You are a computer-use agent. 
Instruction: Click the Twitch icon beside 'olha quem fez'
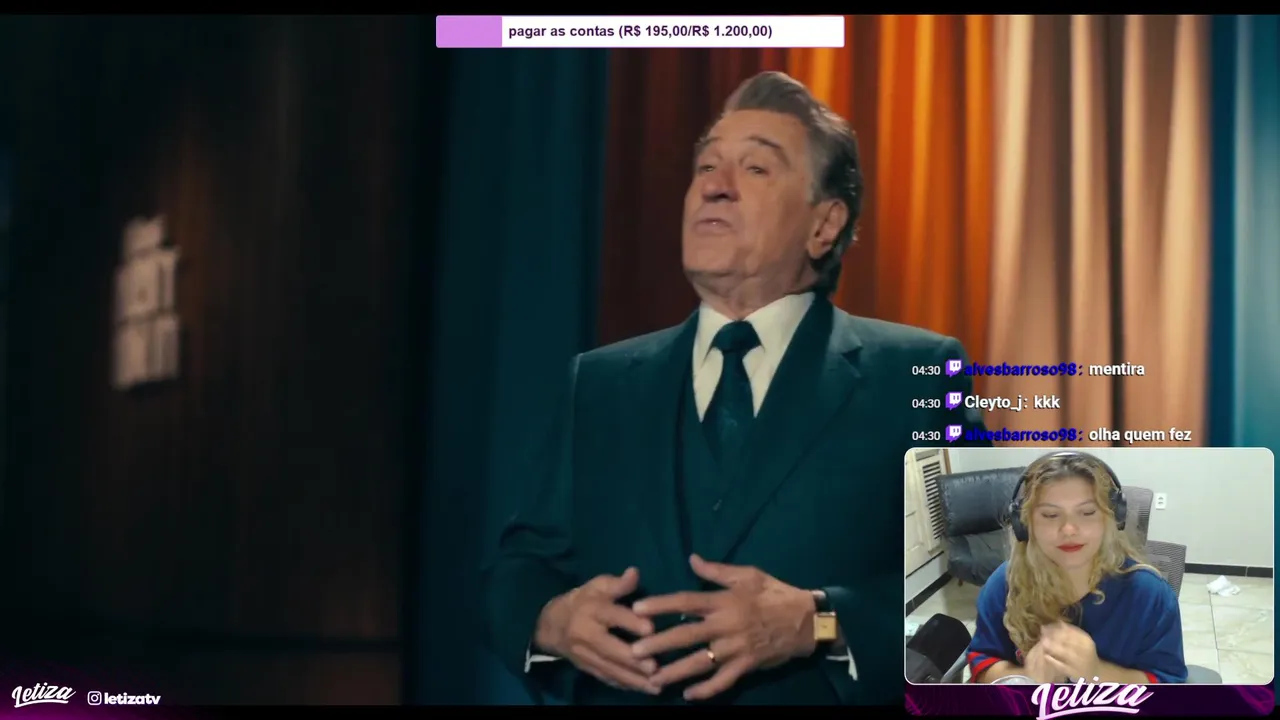pos(954,435)
